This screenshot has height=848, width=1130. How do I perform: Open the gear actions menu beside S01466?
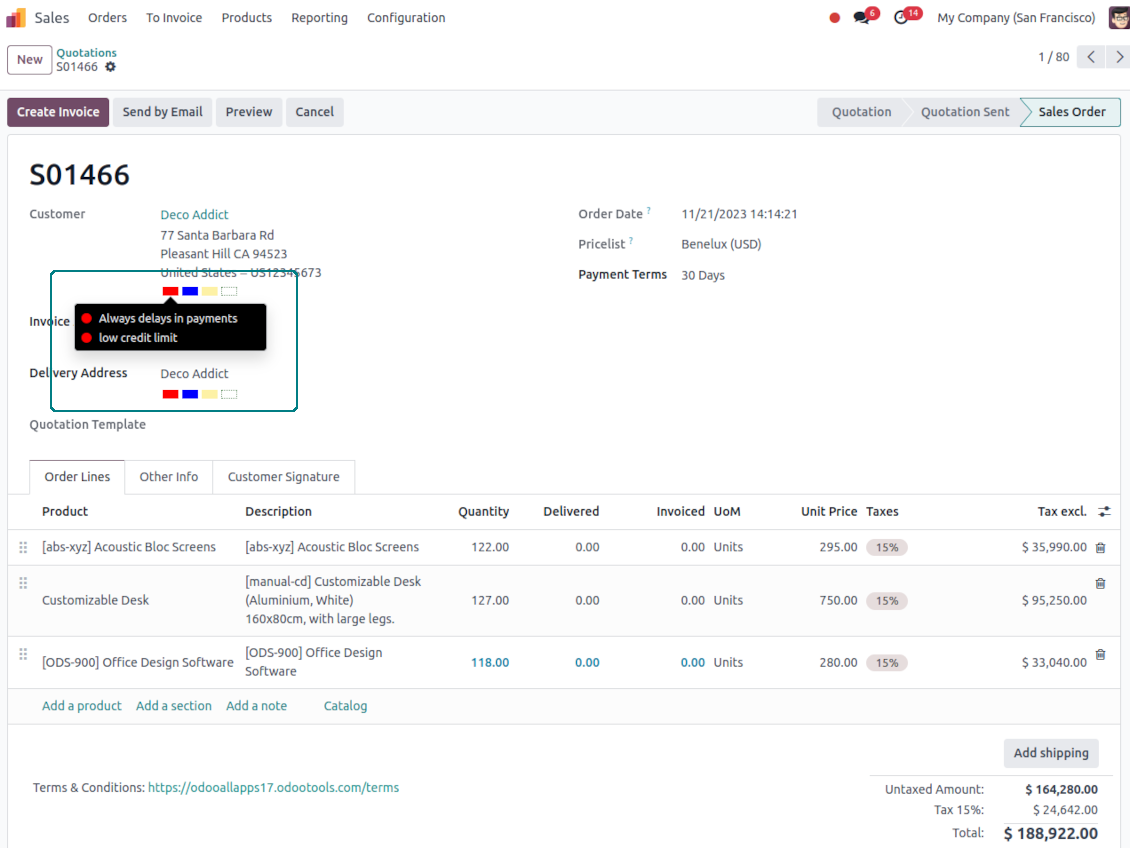tap(110, 67)
